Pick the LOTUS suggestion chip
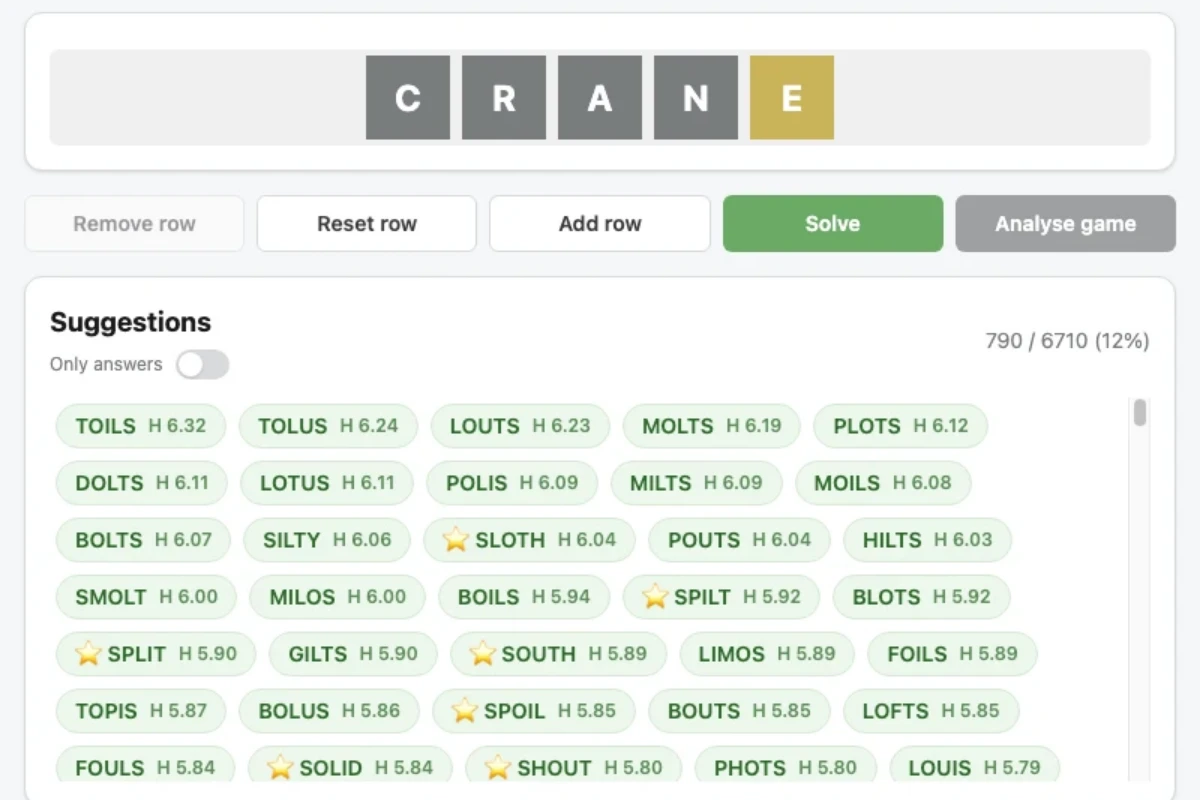 point(327,483)
